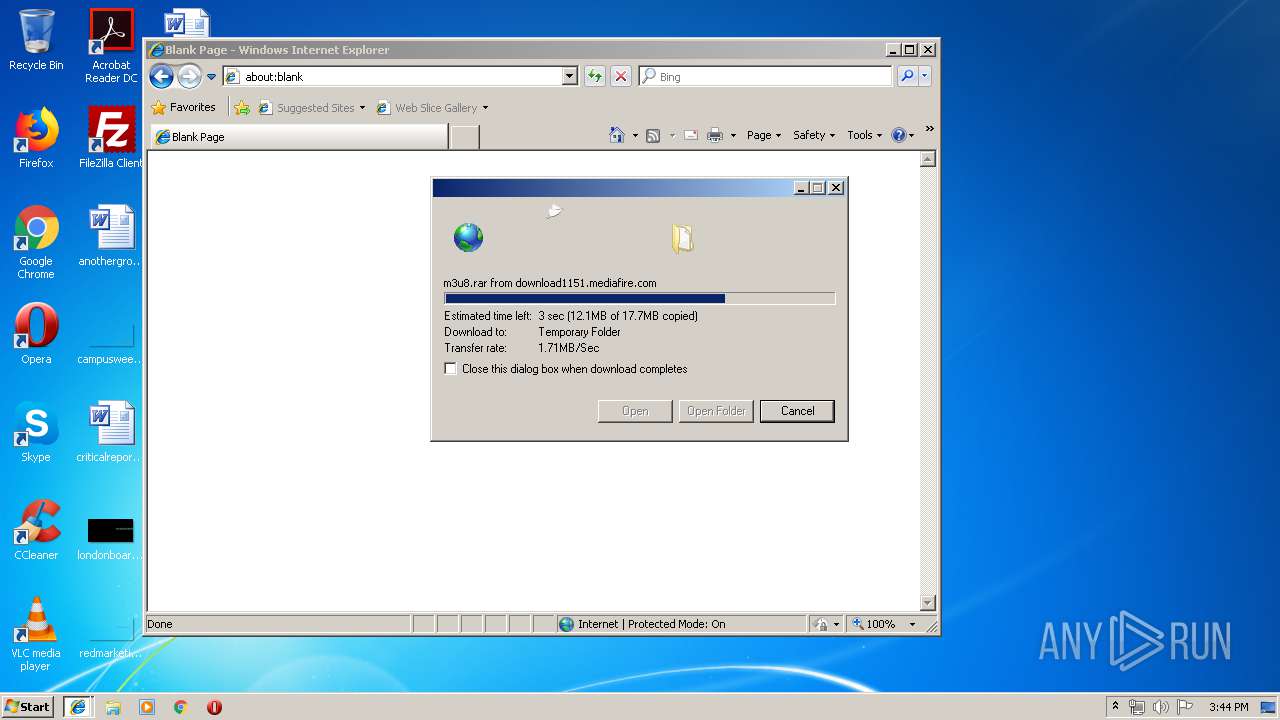Open the Safety menu
1280x720 pixels.
pyautogui.click(x=814, y=135)
